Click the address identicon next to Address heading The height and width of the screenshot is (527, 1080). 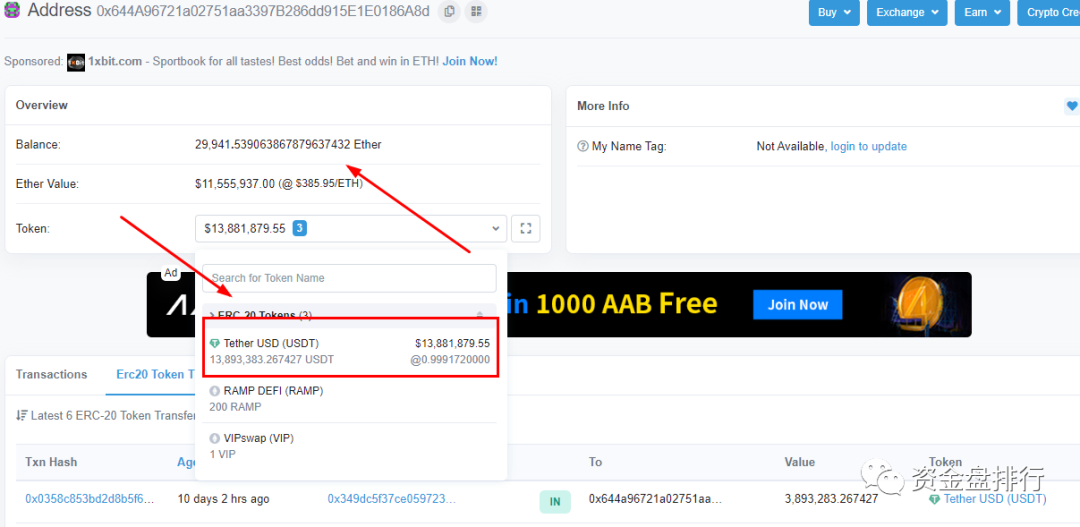pos(12,10)
